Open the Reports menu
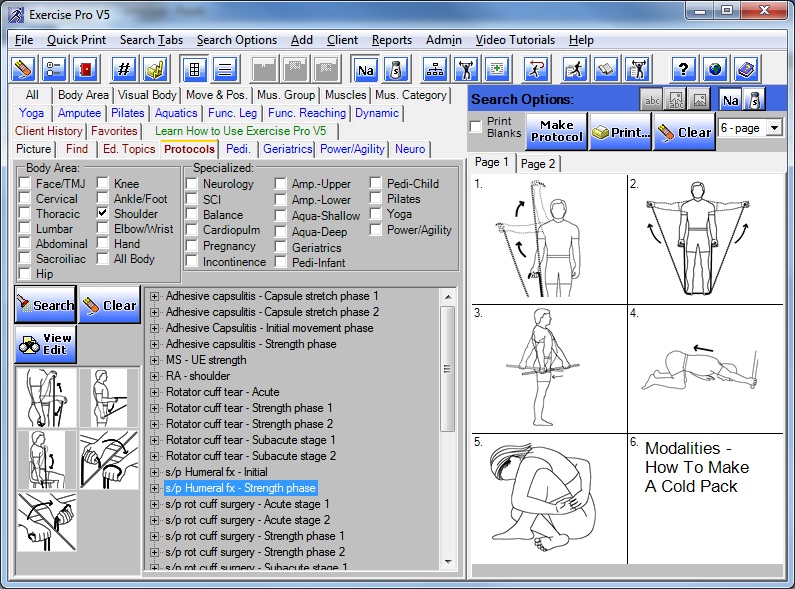This screenshot has width=795, height=589. 391,40
